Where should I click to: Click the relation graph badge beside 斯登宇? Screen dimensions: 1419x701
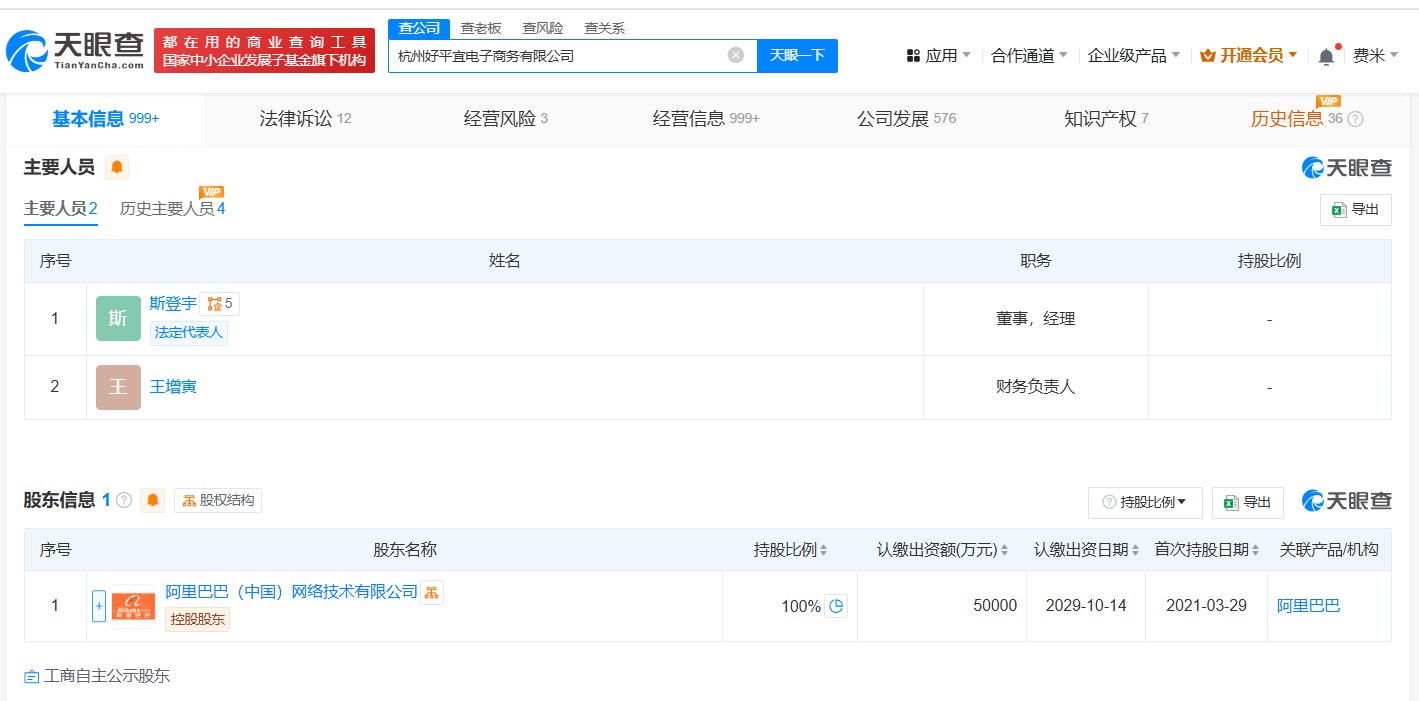pyautogui.click(x=219, y=304)
